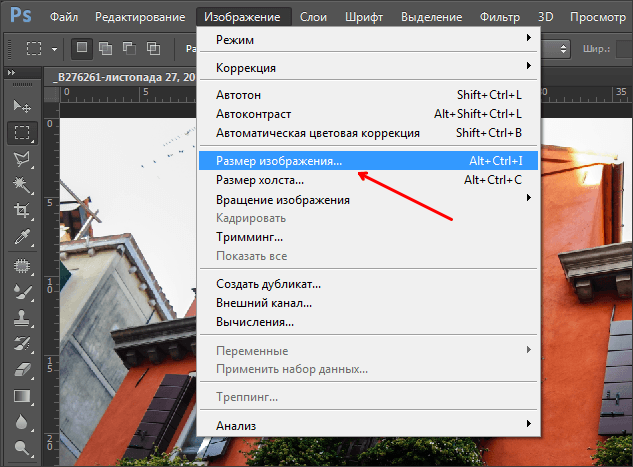Expand the Режим submenu
633x467 pixels.
point(368,38)
